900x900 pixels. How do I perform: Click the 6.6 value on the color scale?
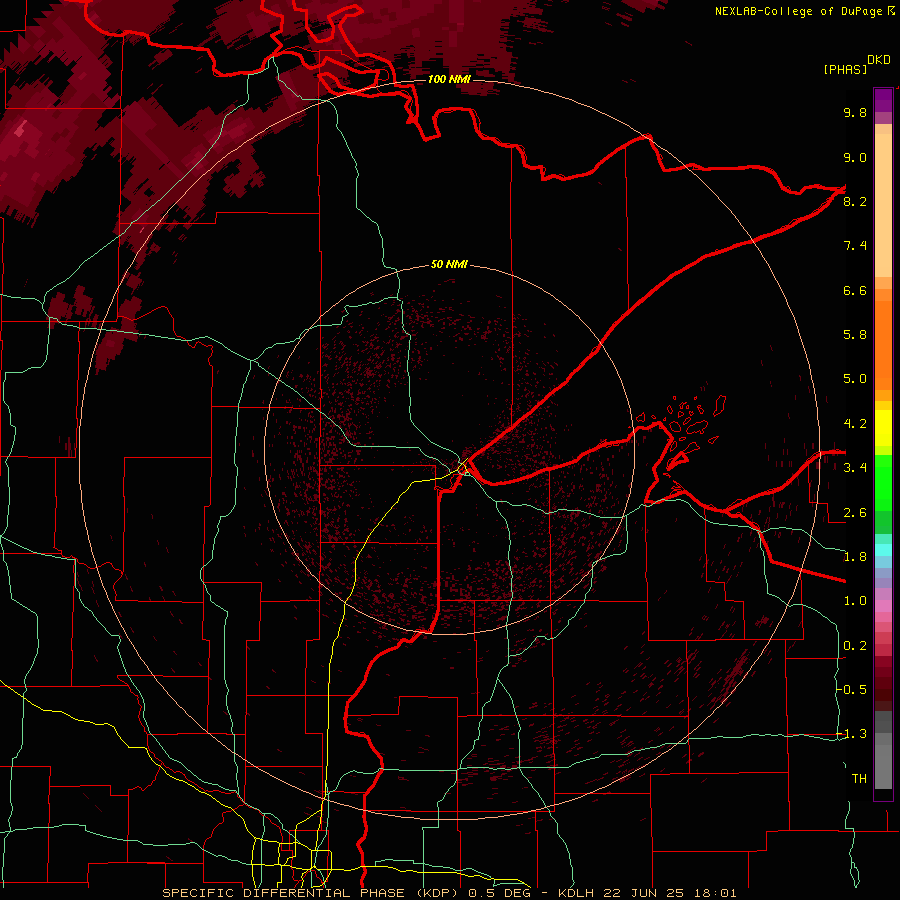(x=855, y=290)
